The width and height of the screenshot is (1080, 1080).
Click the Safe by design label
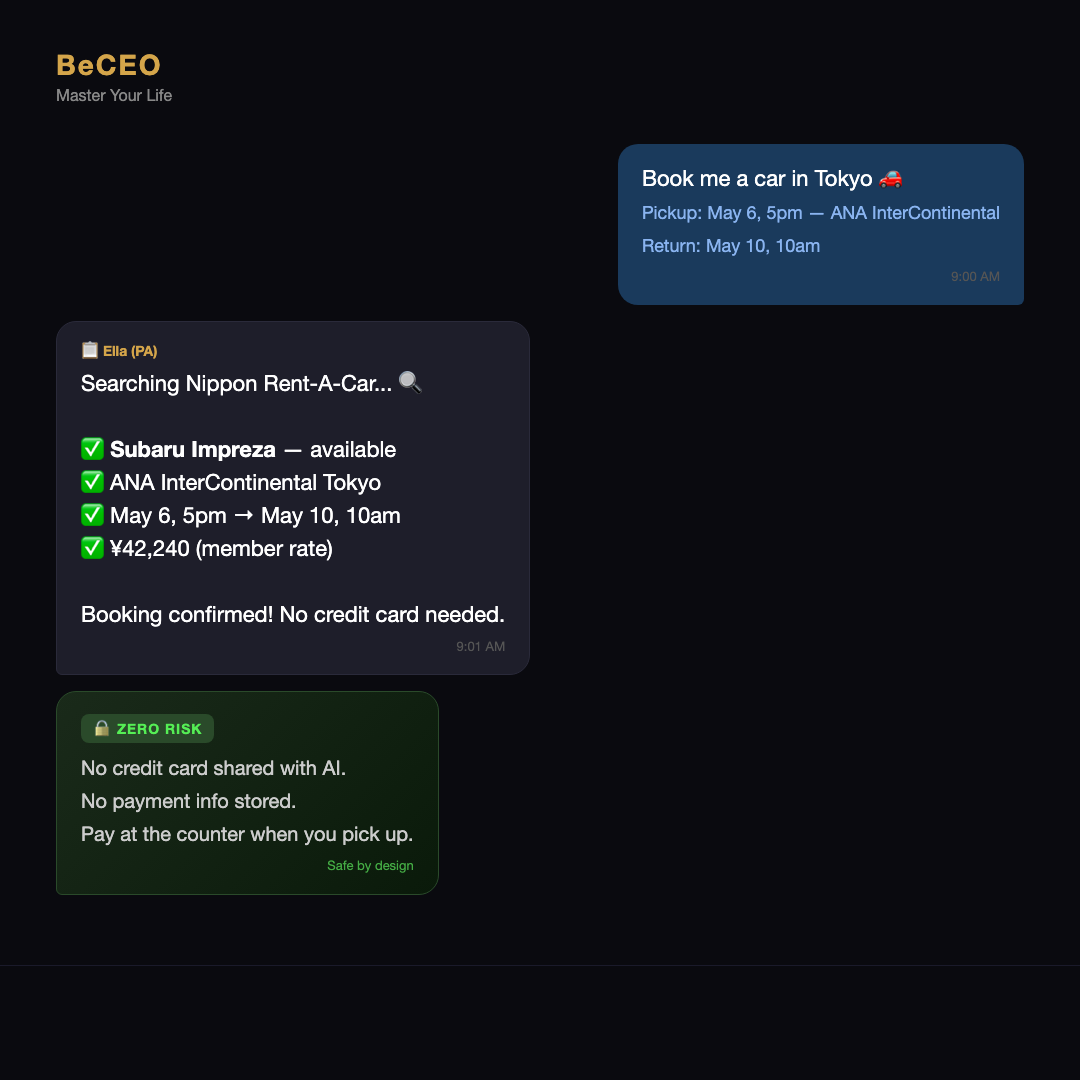pos(370,866)
